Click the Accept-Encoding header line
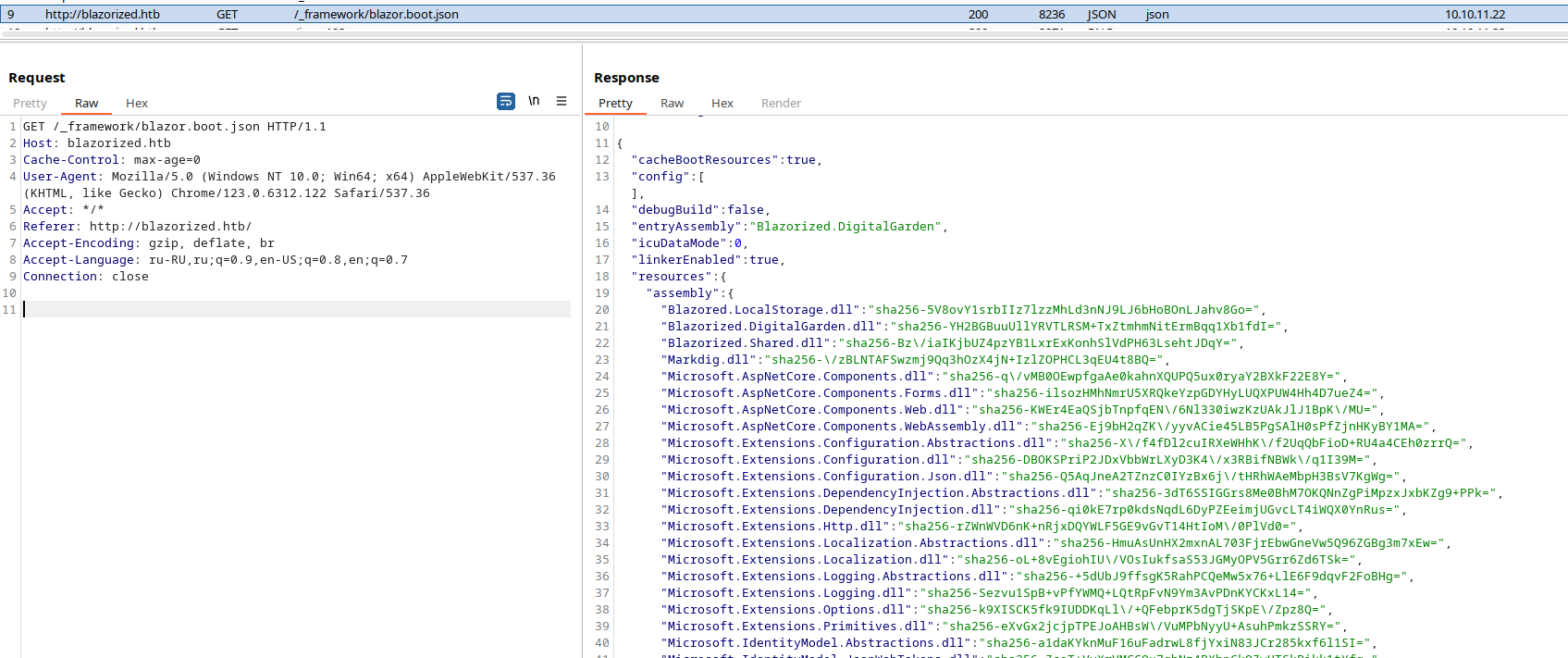Image resolution: width=1568 pixels, height=658 pixels. point(149,243)
